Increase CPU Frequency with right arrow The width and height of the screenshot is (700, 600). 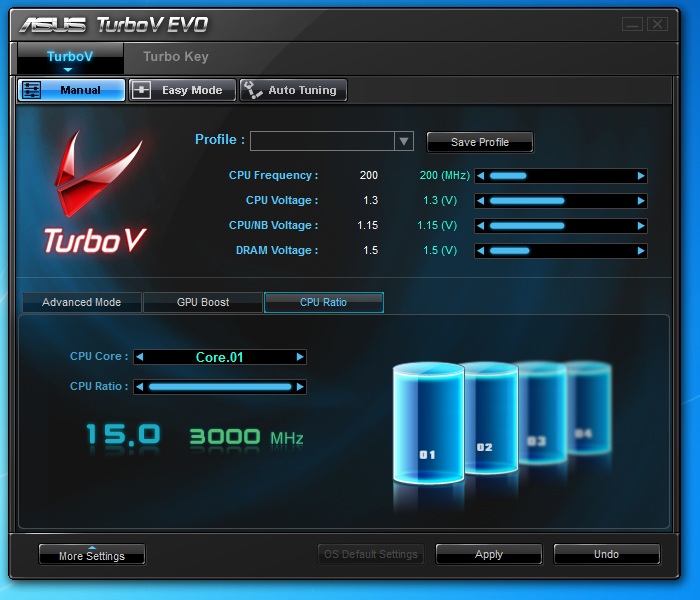[x=641, y=176]
